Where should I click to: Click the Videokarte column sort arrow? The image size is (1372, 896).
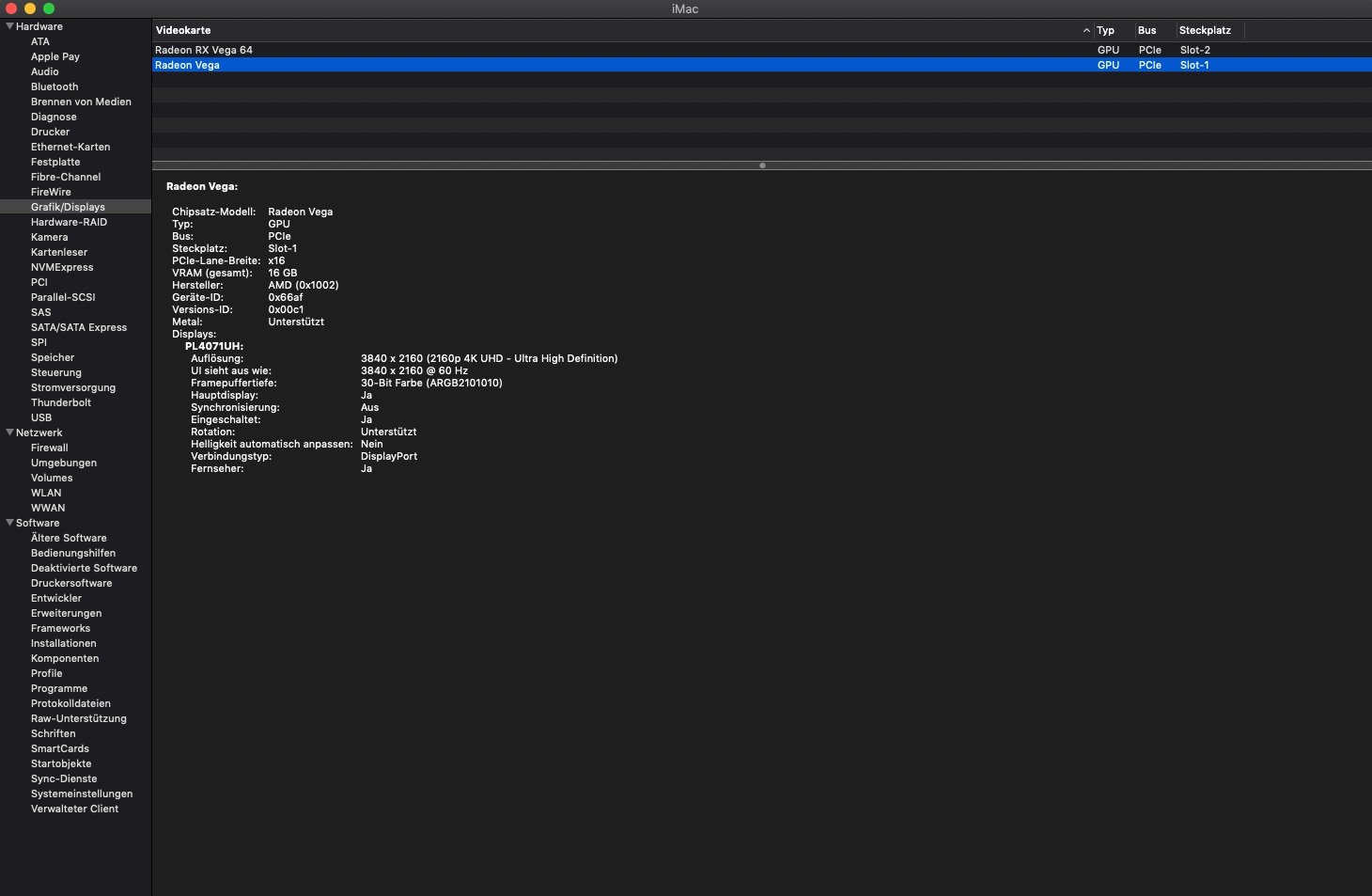(x=1086, y=30)
